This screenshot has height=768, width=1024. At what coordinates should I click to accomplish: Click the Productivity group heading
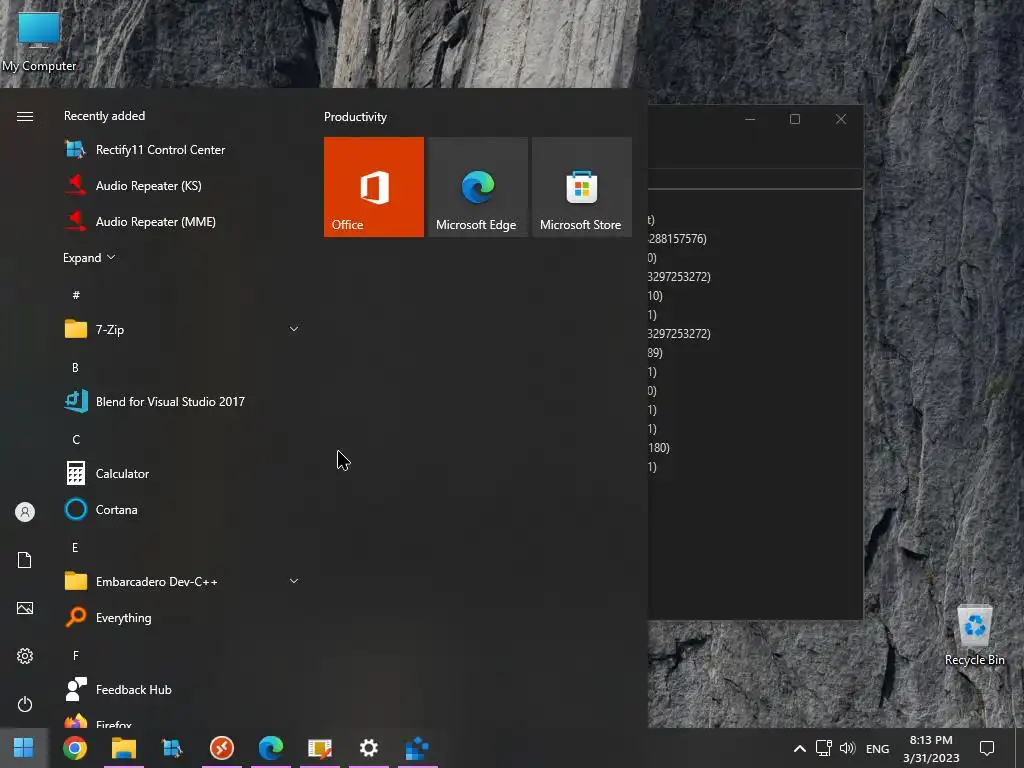click(x=355, y=117)
